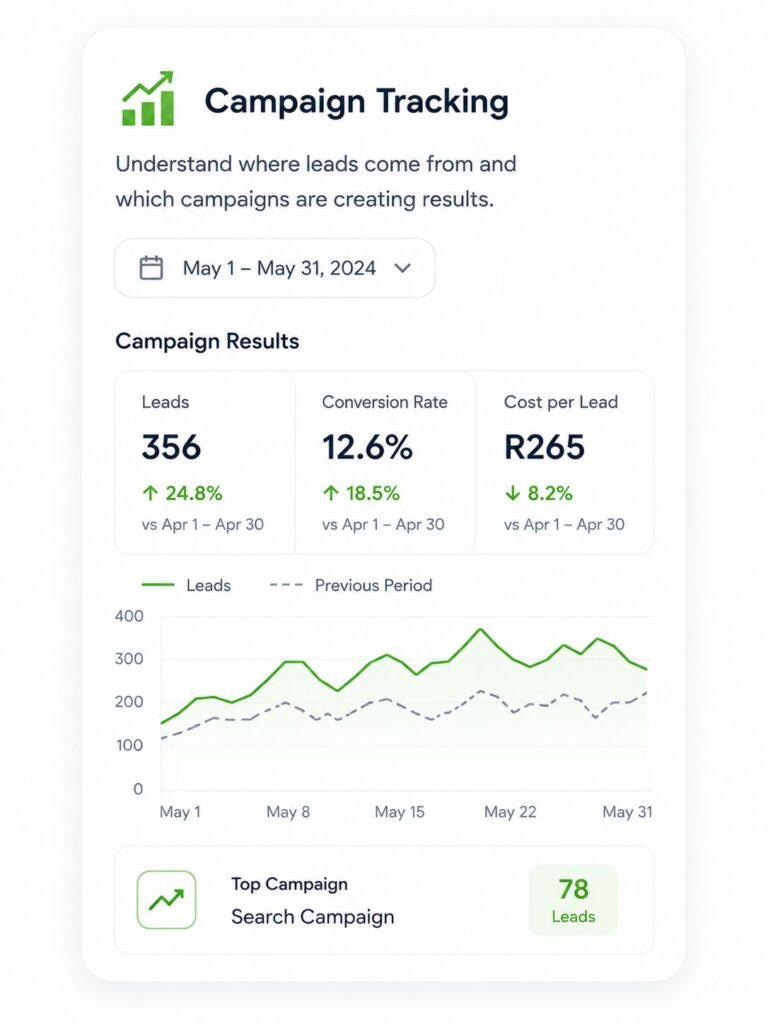Click the 78 Leads badge
768x1024 pixels.
573,900
